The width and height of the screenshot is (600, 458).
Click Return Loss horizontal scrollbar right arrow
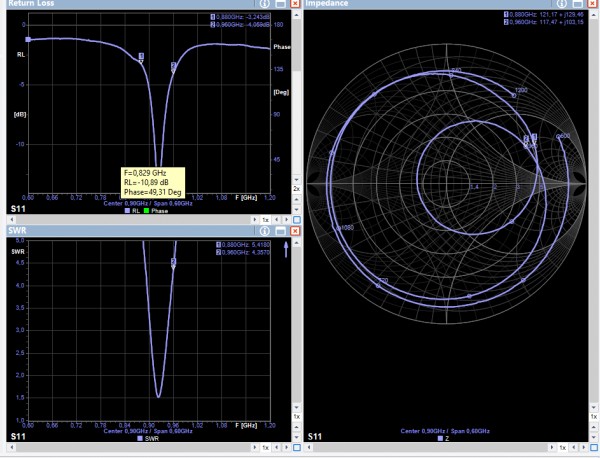(254, 220)
